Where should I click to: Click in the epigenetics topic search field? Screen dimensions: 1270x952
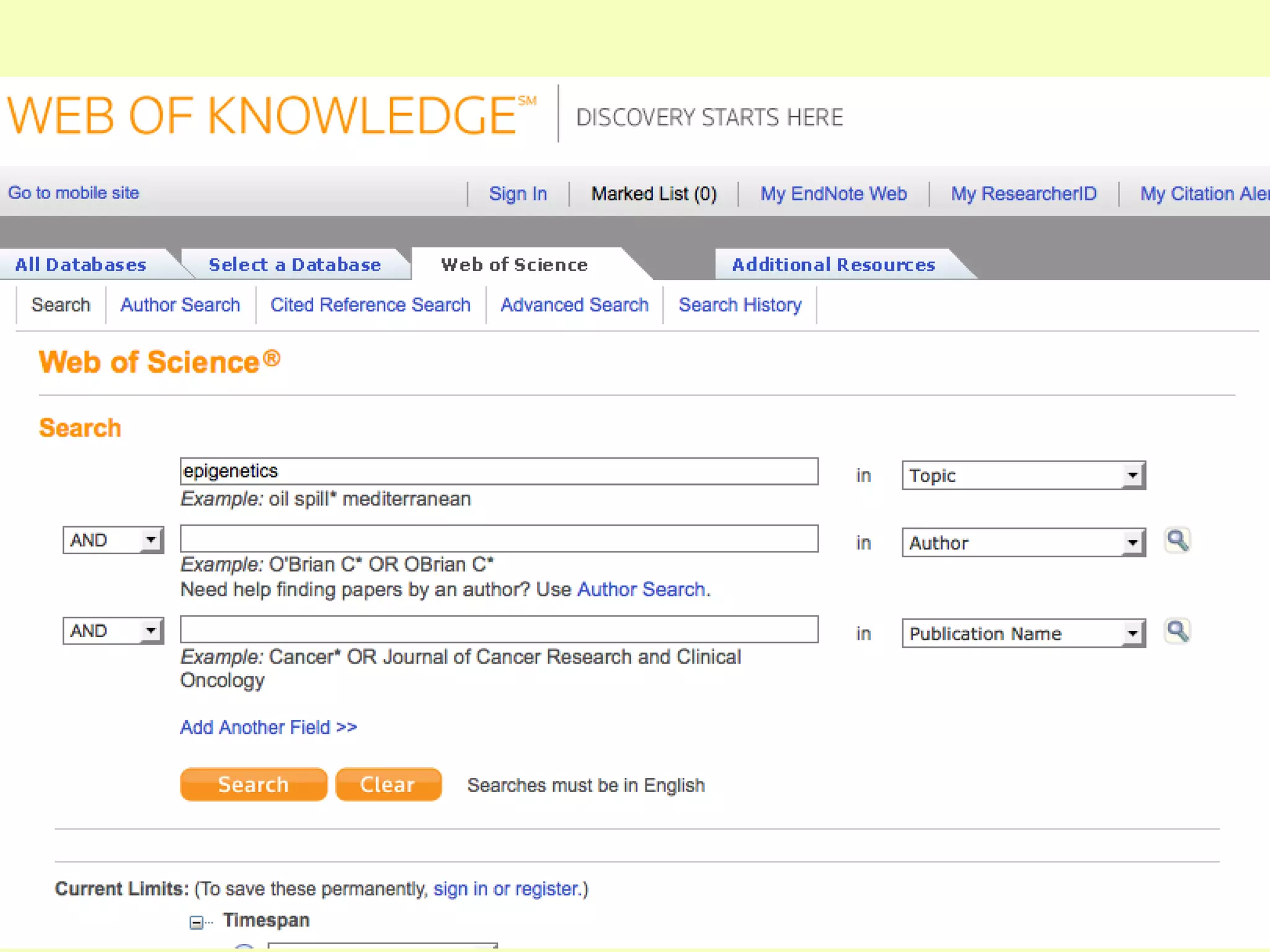tap(499, 471)
